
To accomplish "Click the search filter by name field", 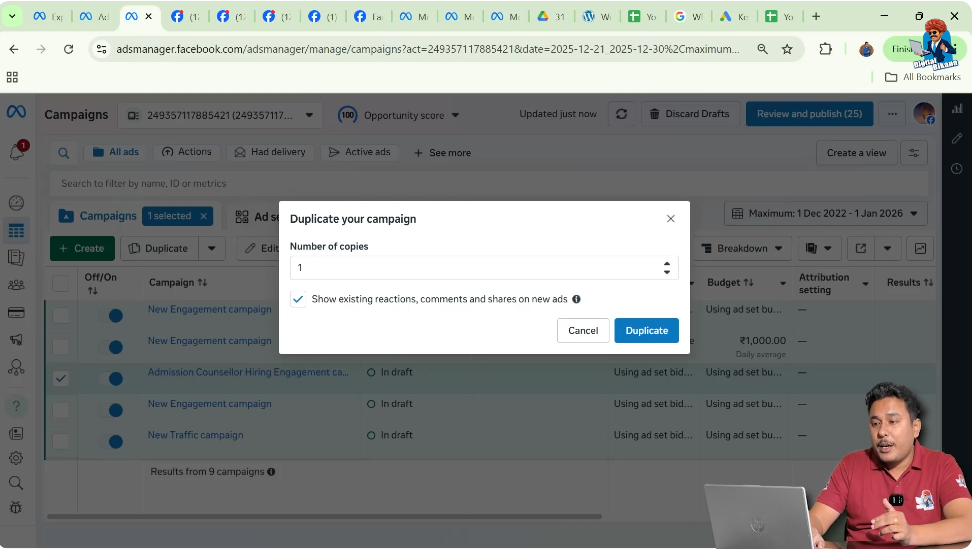I will point(489,184).
